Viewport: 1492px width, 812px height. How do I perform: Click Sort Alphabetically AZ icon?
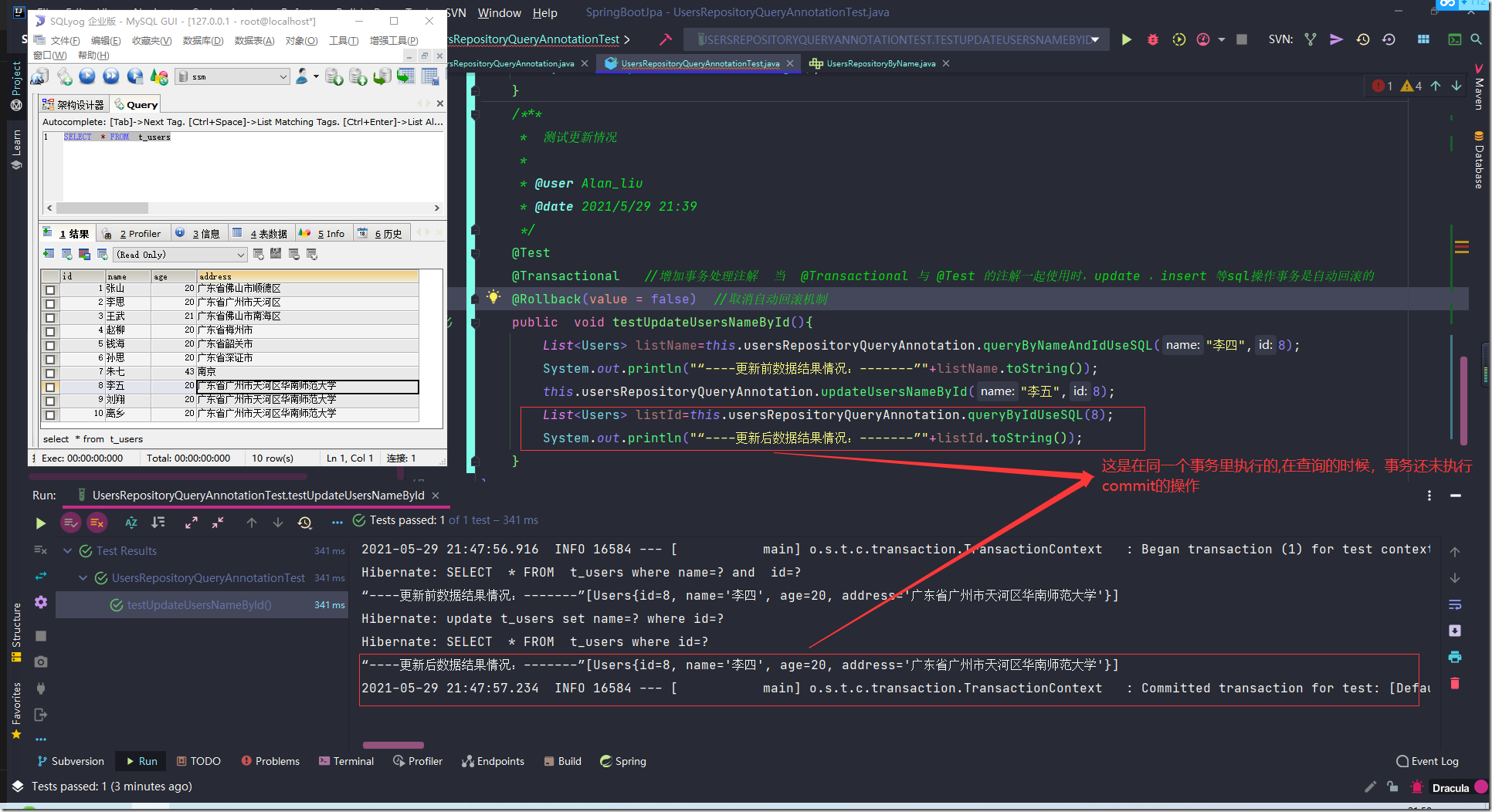[x=131, y=523]
